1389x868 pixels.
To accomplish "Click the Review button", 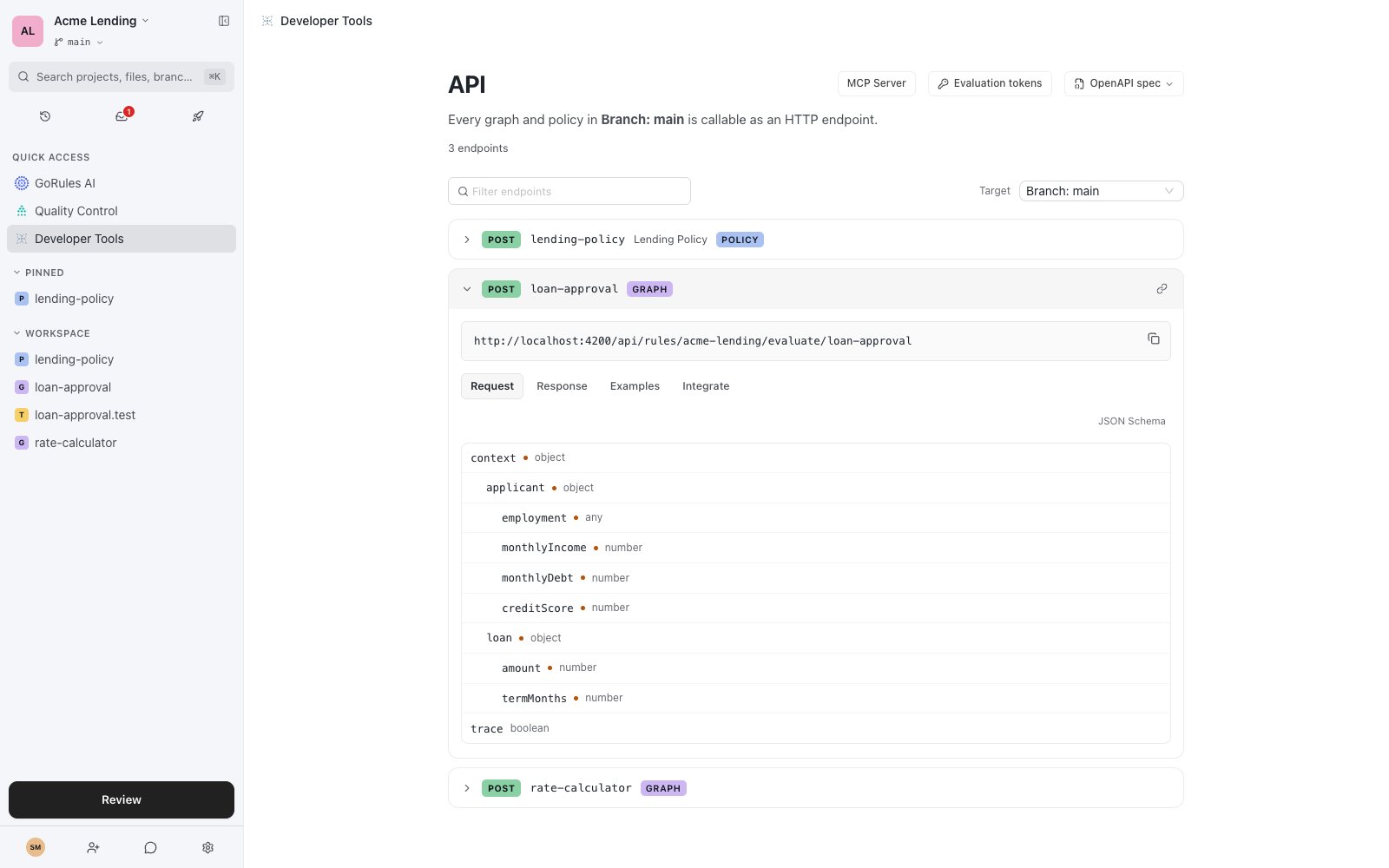I will [122, 799].
